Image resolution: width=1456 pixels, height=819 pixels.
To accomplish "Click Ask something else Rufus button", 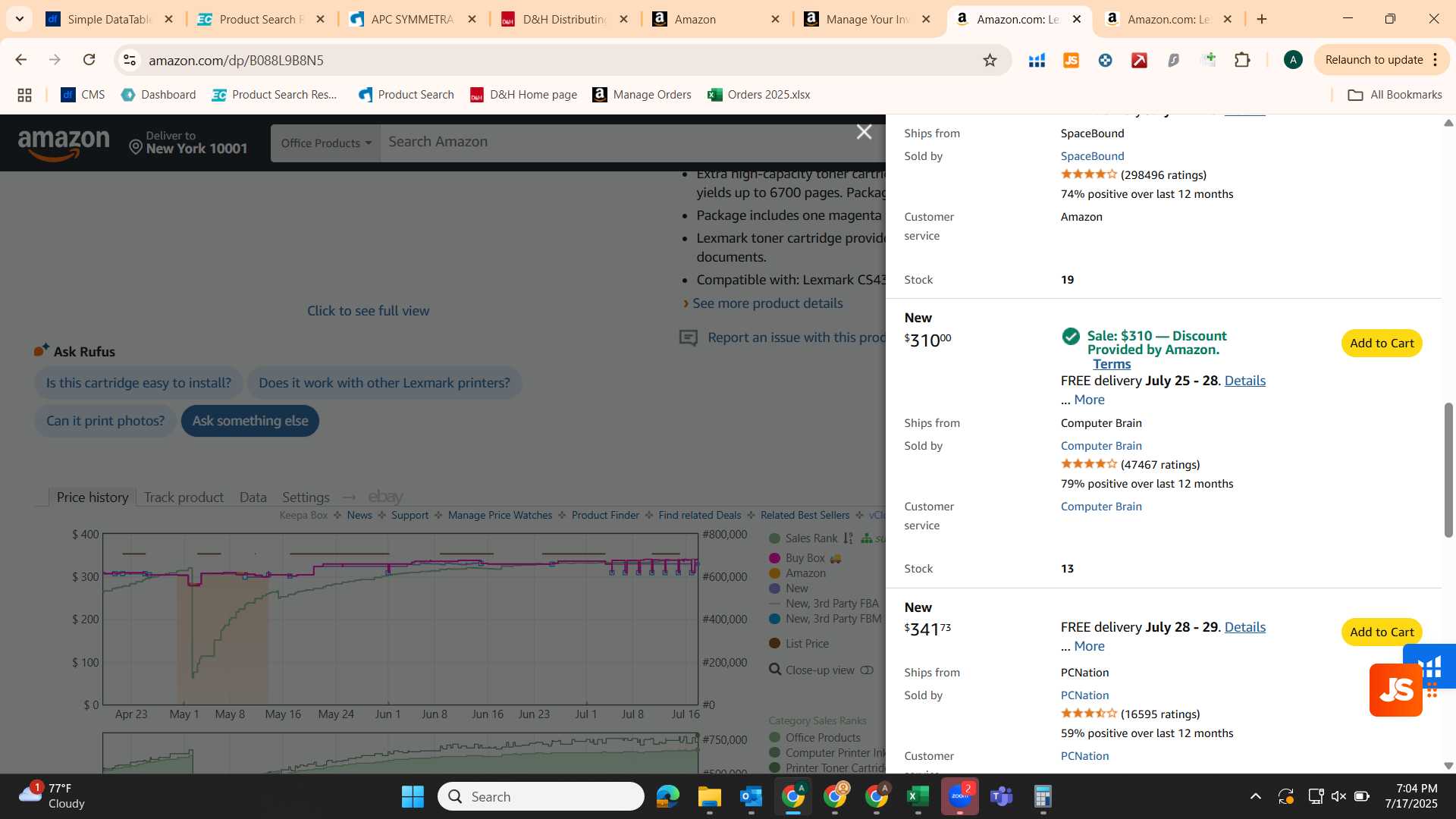I will 250,421.
